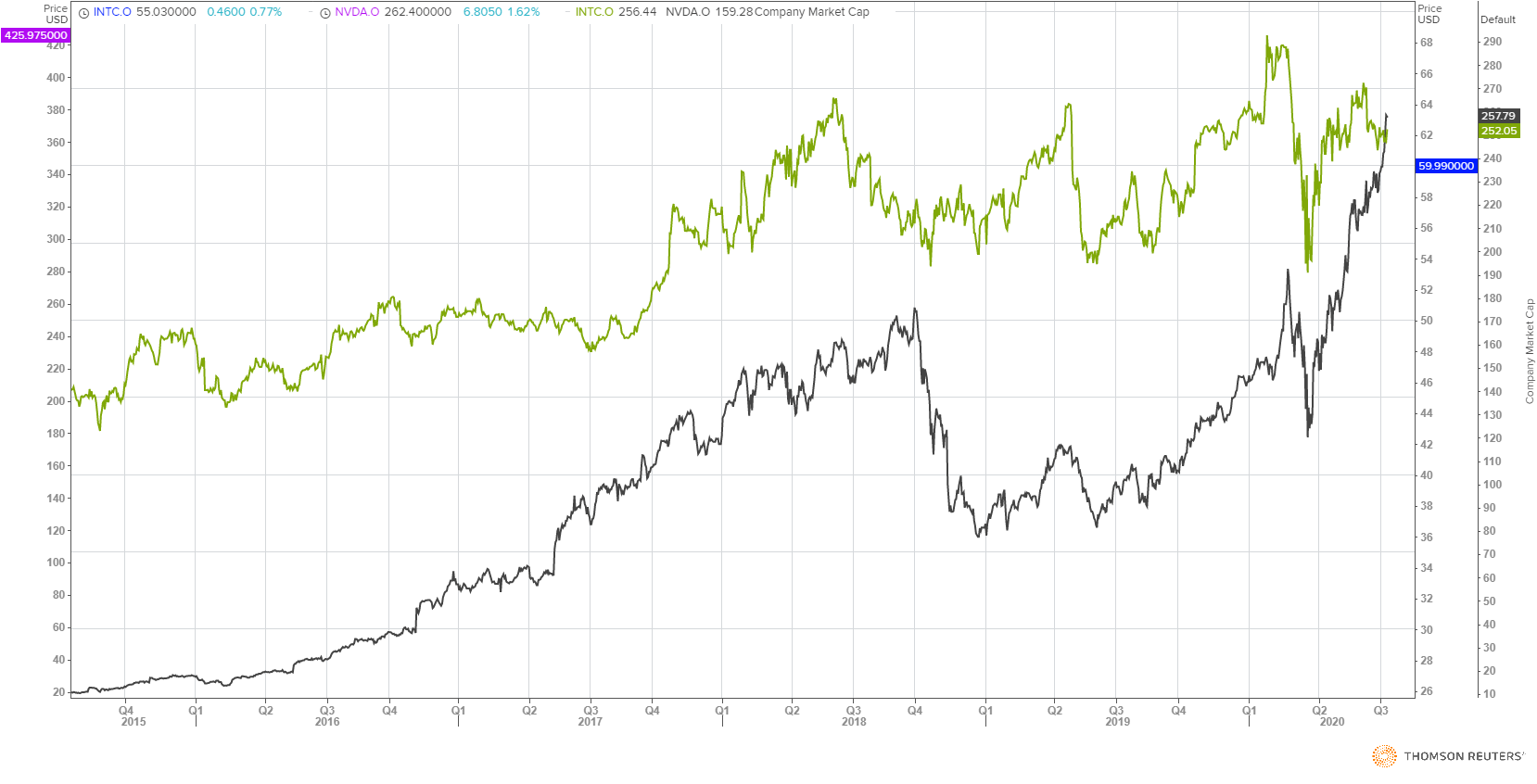
Task: Click the 68 tick on right price axis
Action: coord(1427,43)
